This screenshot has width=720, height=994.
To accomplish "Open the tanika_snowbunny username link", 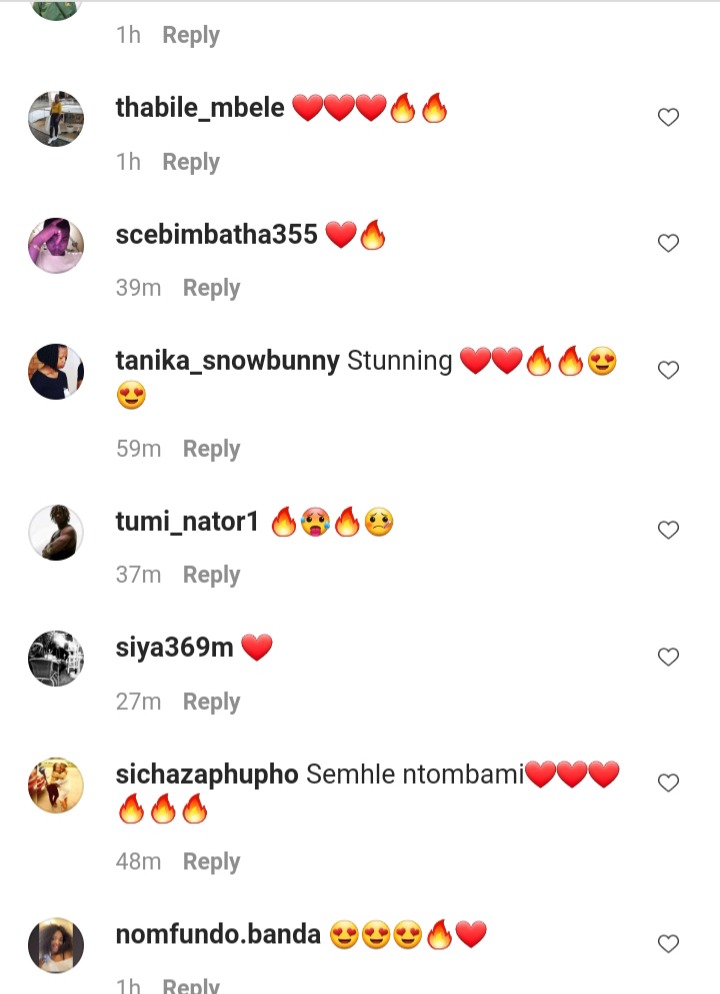I will pos(228,361).
